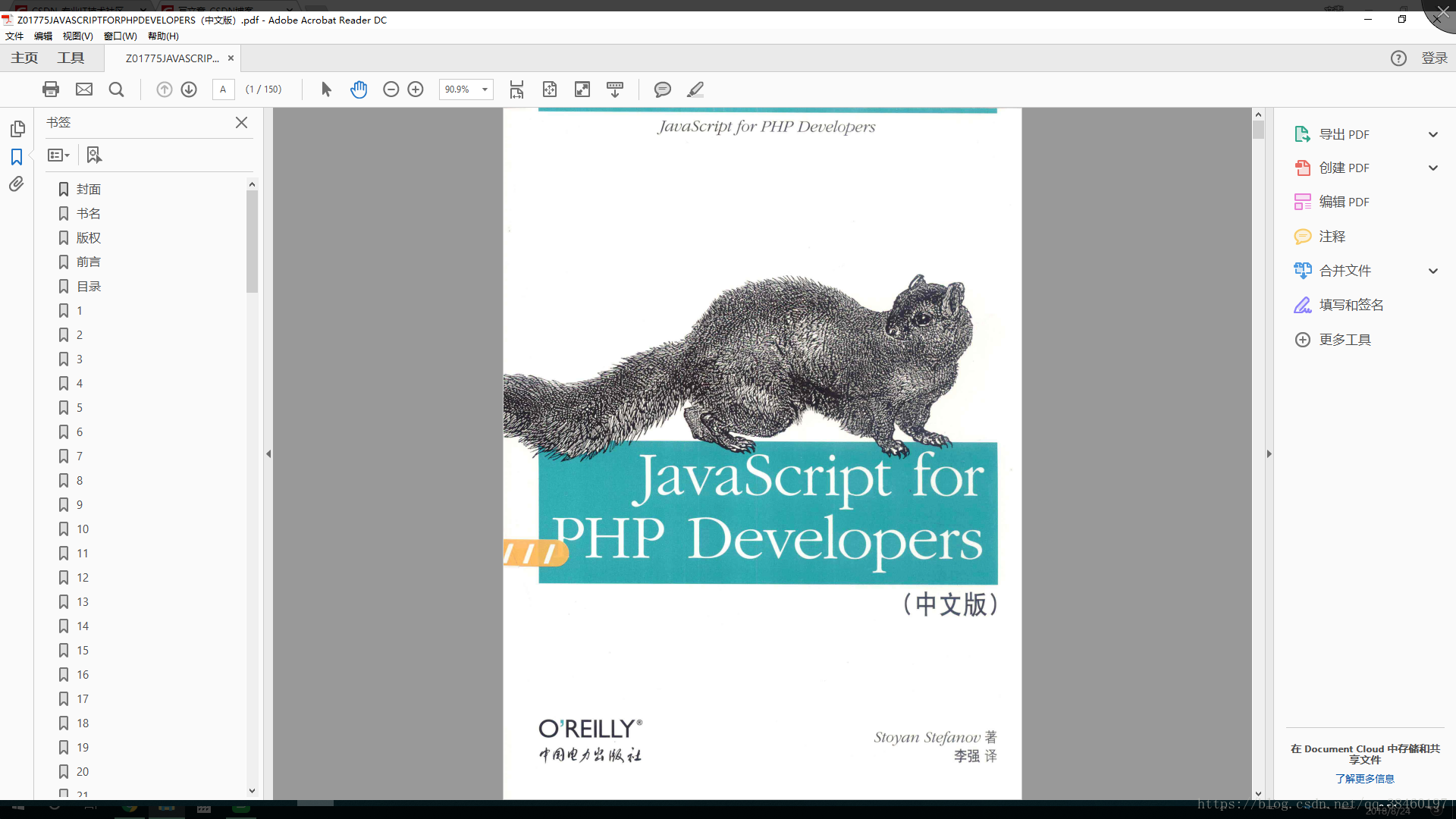Jump to bookmark 20
Viewport: 1456px width, 819px height.
(x=82, y=772)
